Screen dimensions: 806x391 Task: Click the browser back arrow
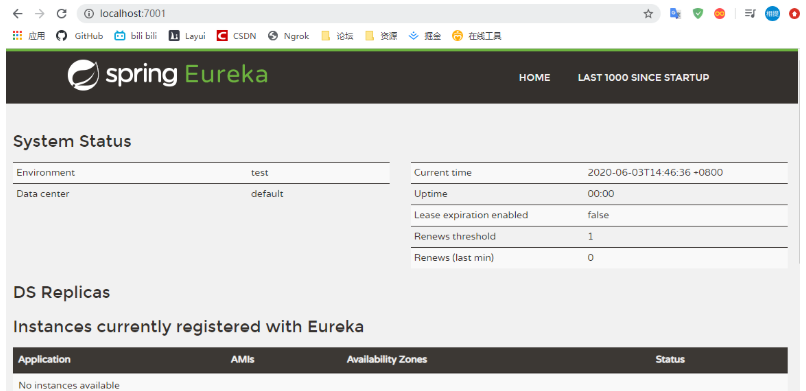[17, 14]
